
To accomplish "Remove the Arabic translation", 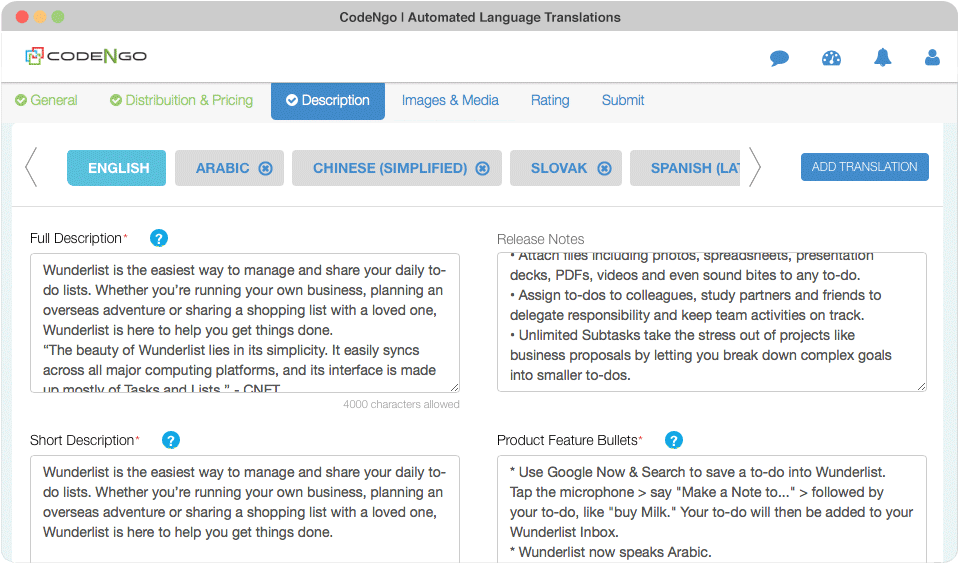I will (265, 168).
